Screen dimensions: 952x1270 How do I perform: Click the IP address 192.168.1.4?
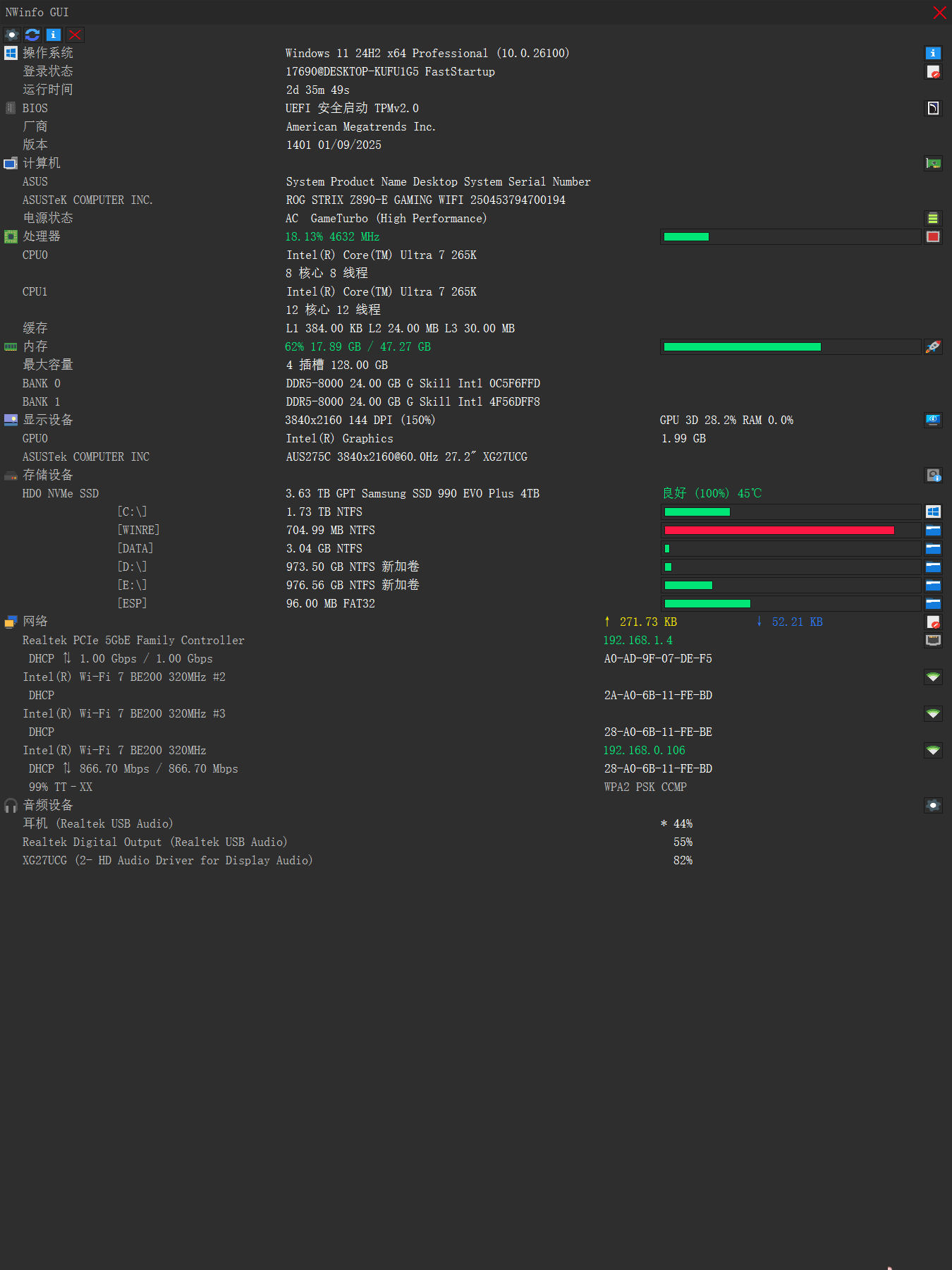click(x=638, y=640)
